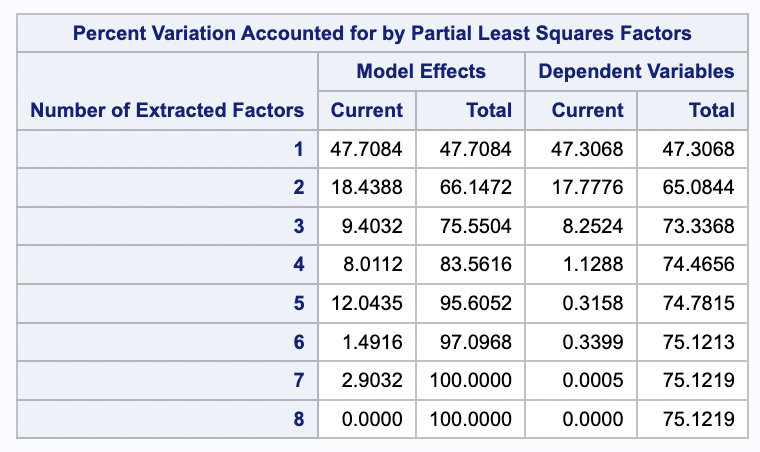The width and height of the screenshot is (760, 452).
Task: Click the row header for factor 5
Action: [x=298, y=303]
